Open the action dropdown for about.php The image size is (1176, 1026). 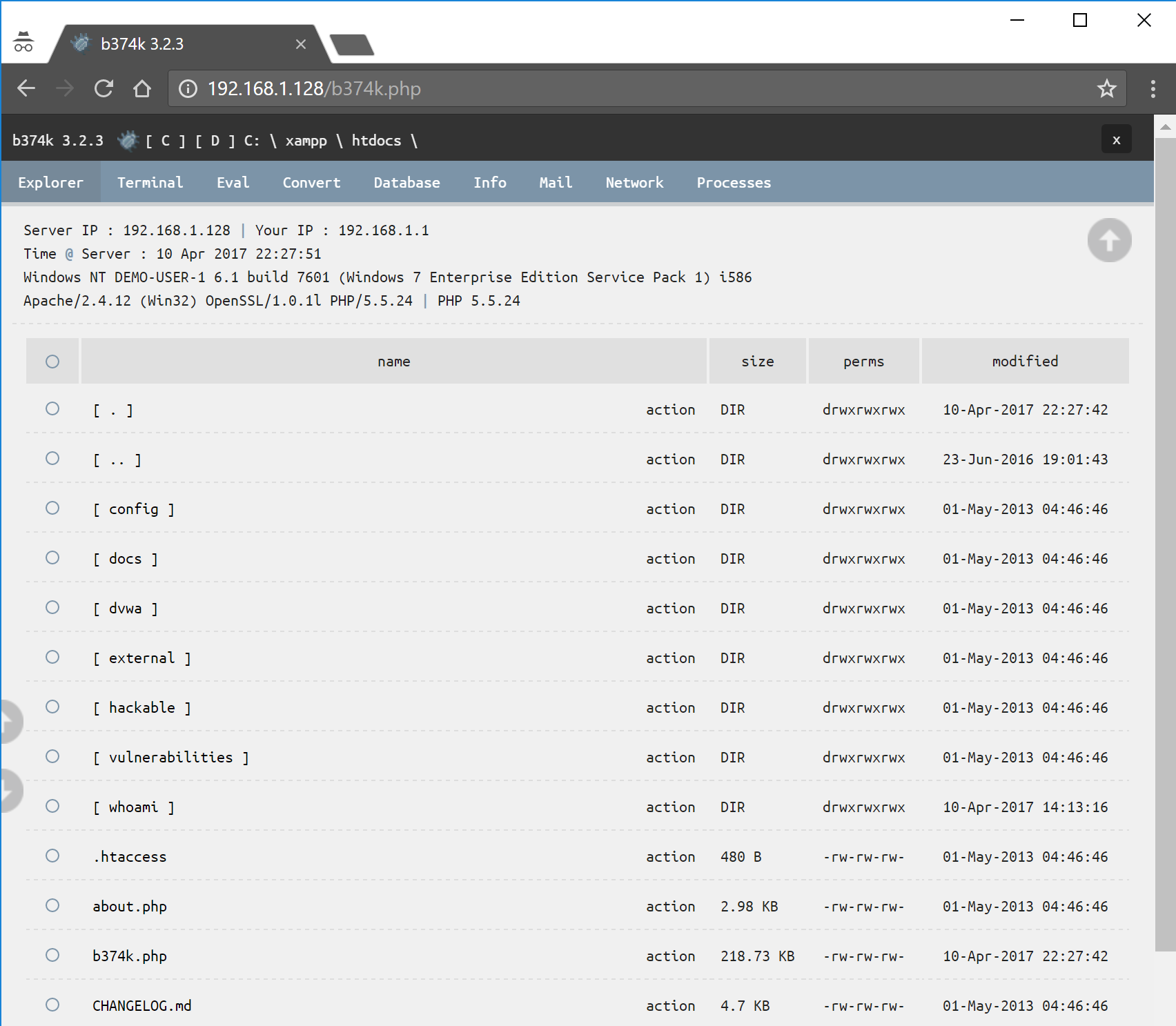click(670, 906)
